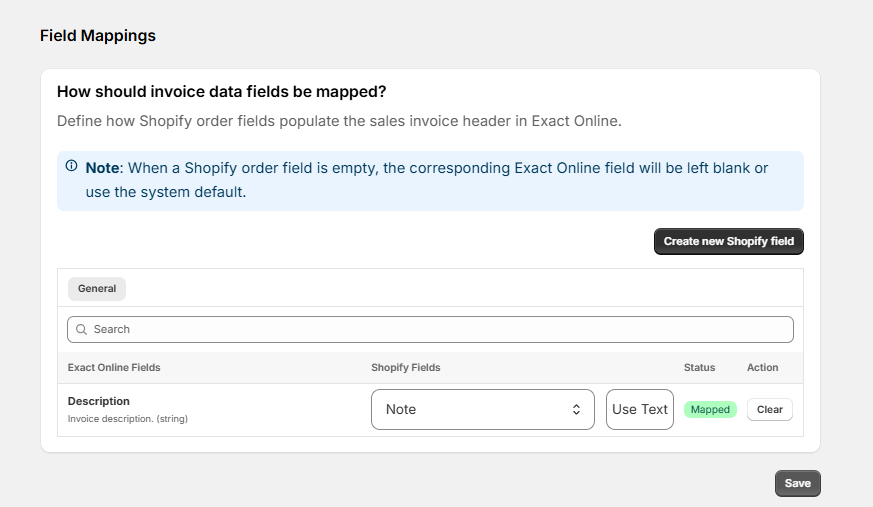Screen dimensions: 873x507
Task: Click the note text about empty Shopify fields
Action: (x=427, y=180)
